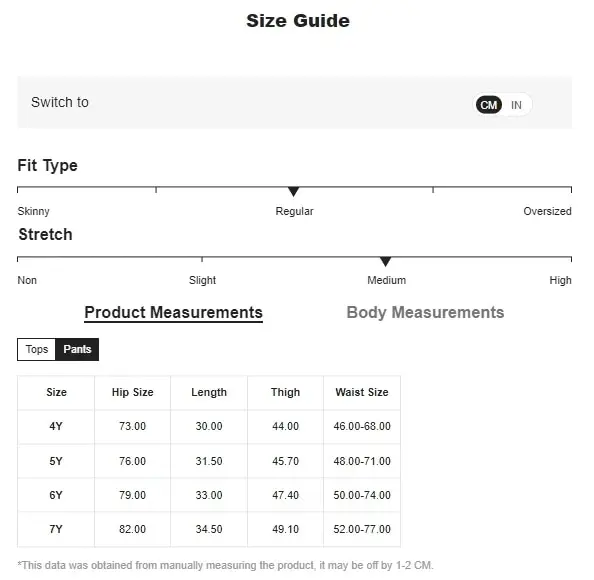Click the Stretch Medium marker triangle
This screenshot has height=580, width=594.
385,261
